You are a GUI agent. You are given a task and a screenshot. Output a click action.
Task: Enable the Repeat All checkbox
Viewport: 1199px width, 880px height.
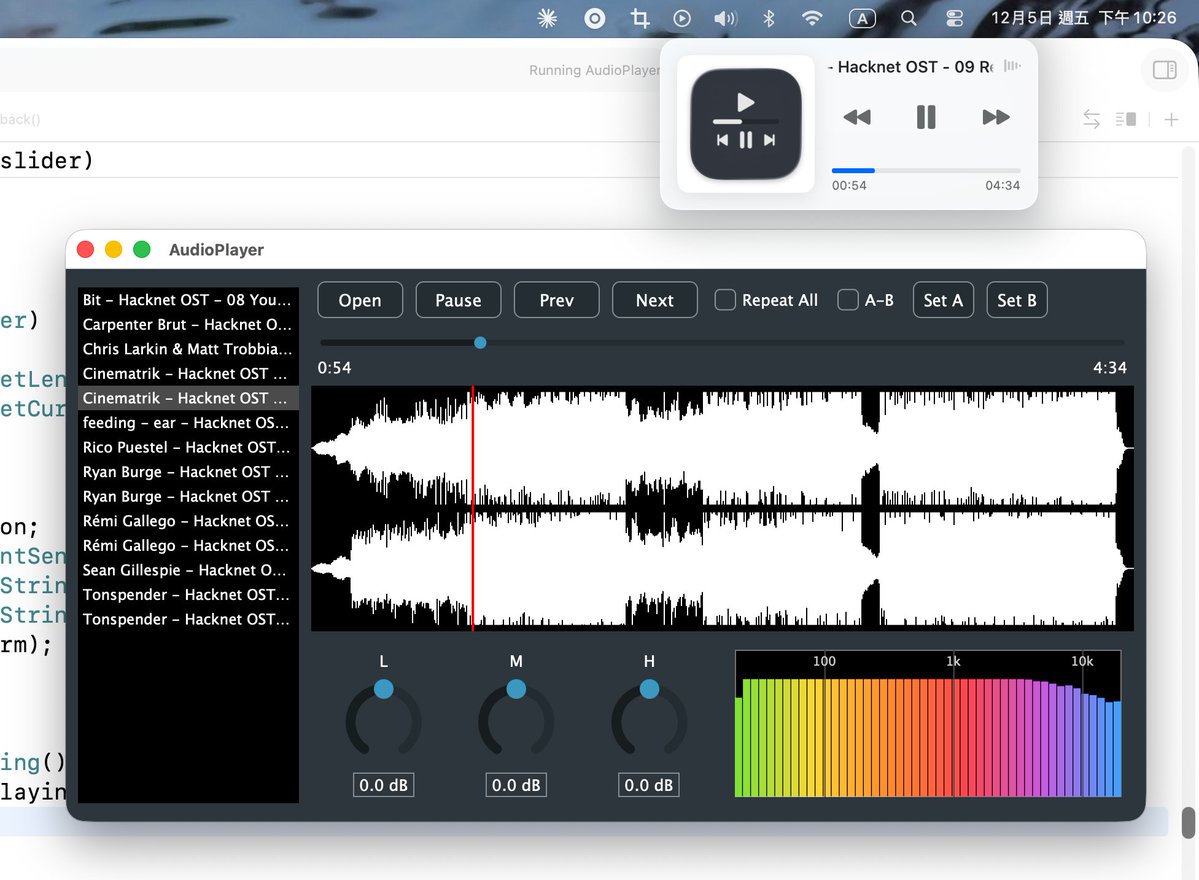[x=725, y=300]
